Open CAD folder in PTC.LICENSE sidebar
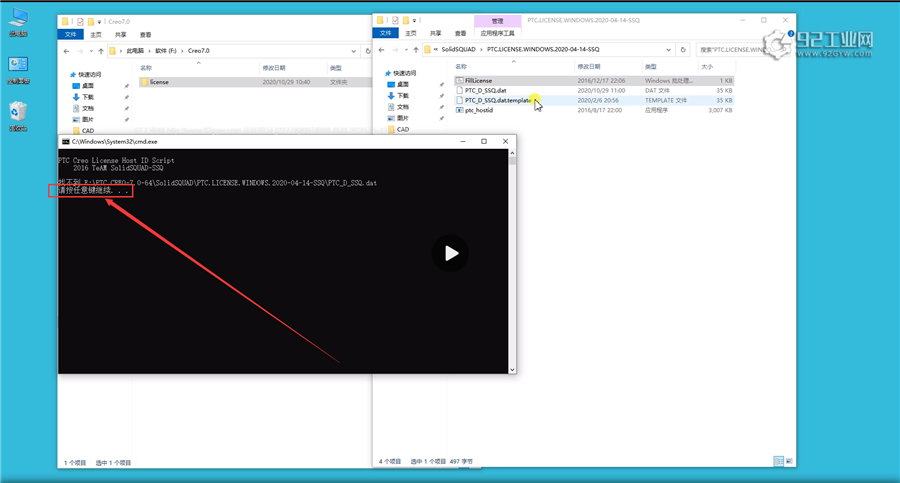900x483 pixels. 399,129
